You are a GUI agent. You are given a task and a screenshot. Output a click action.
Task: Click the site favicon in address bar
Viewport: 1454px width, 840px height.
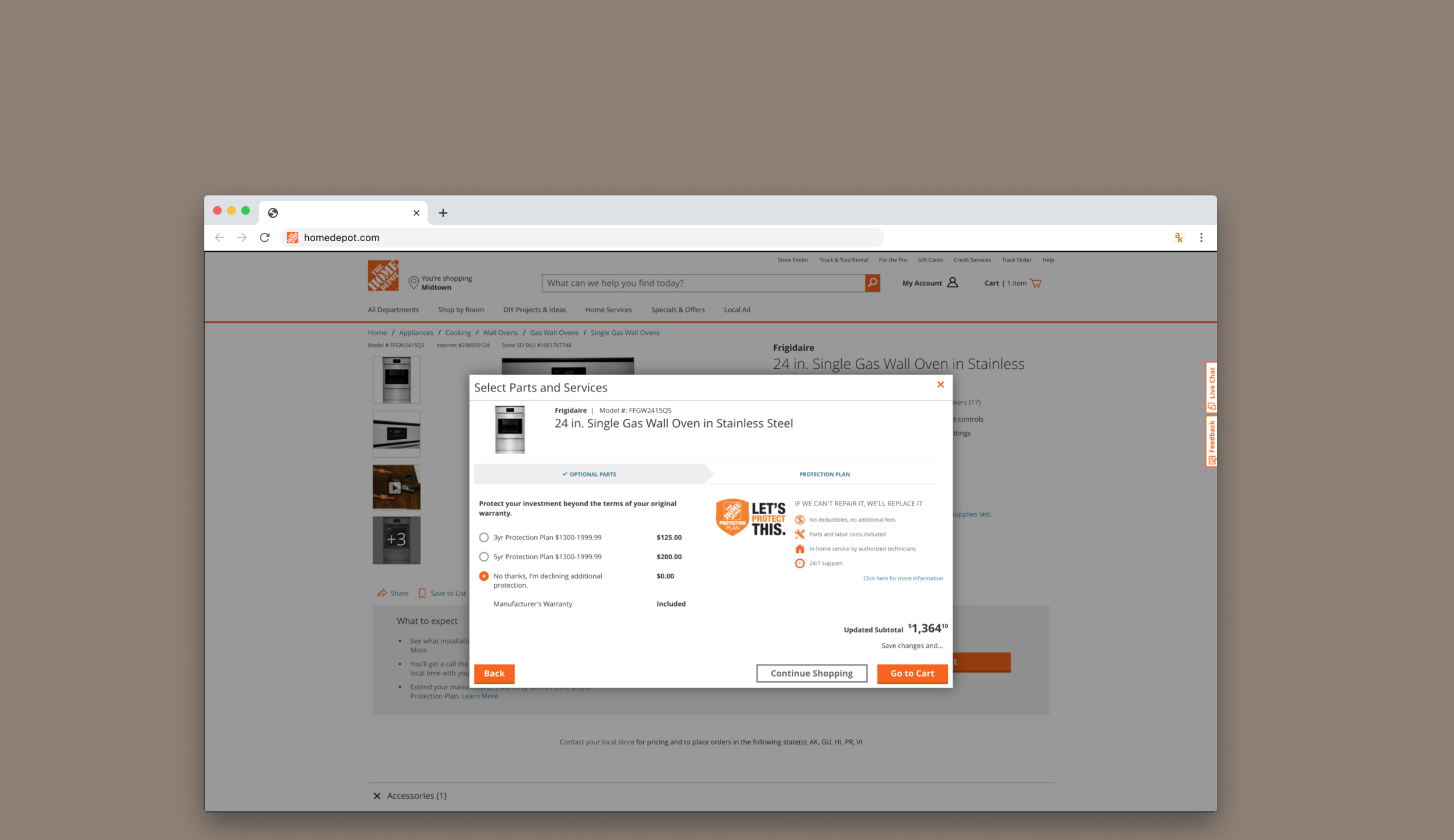(x=292, y=238)
